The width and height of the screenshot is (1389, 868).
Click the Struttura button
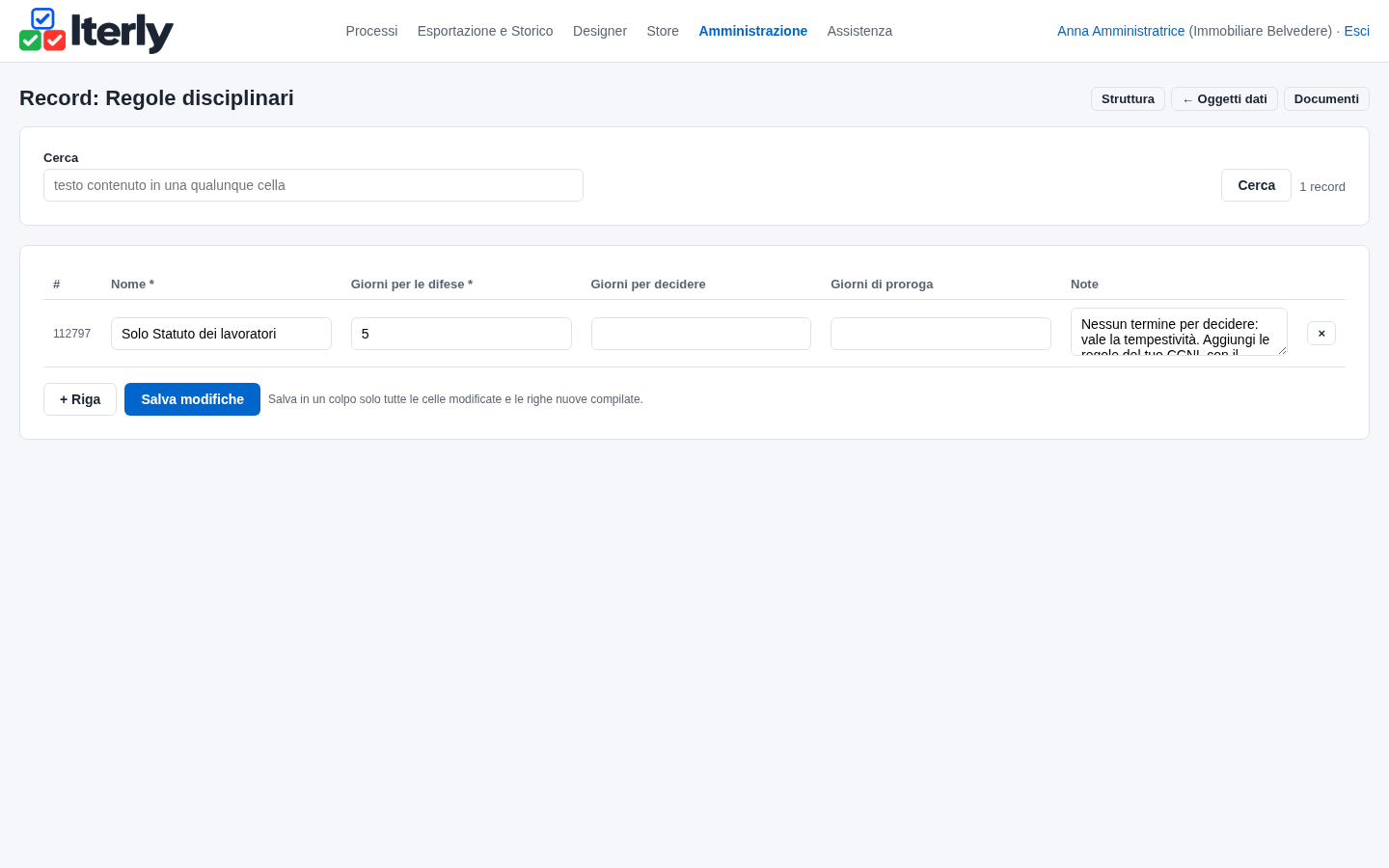tap(1128, 99)
